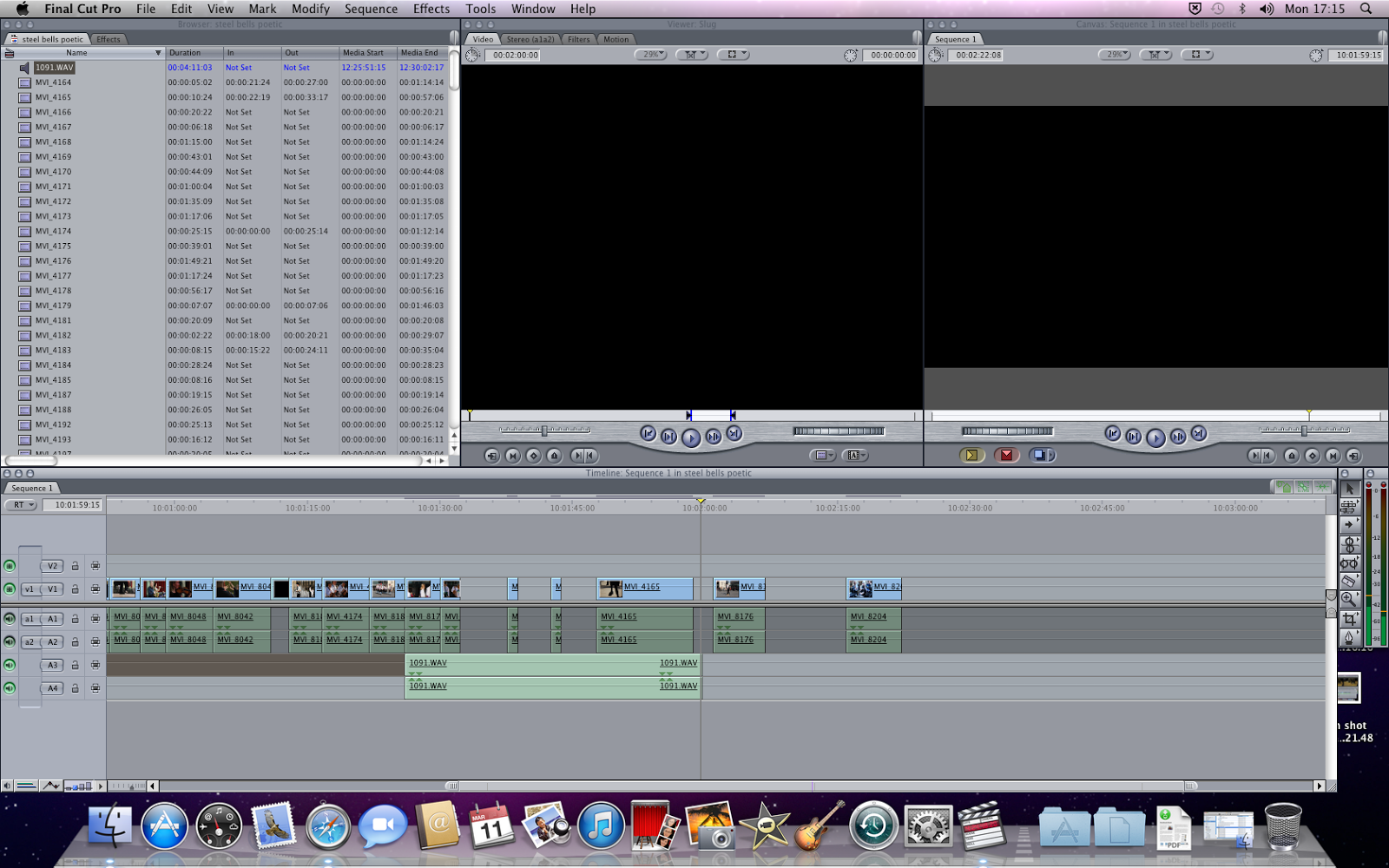Open the Canvas view options dropdown
Image resolution: width=1389 pixels, height=868 pixels.
pos(1198,54)
